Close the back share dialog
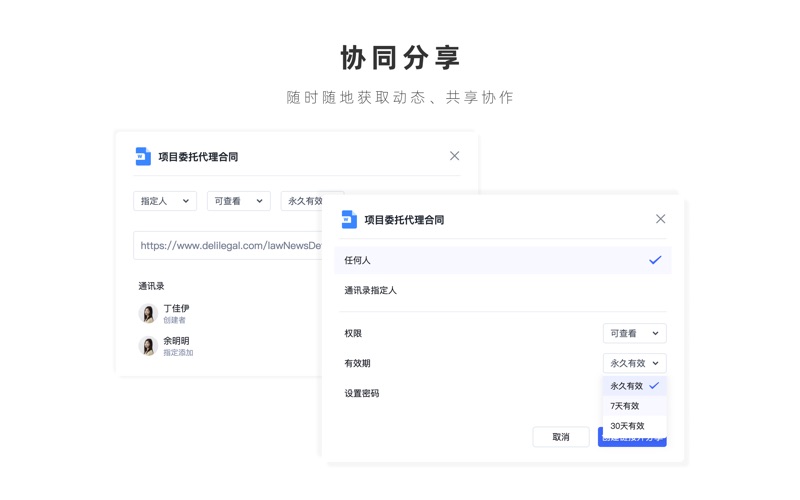800x500 pixels. click(454, 156)
